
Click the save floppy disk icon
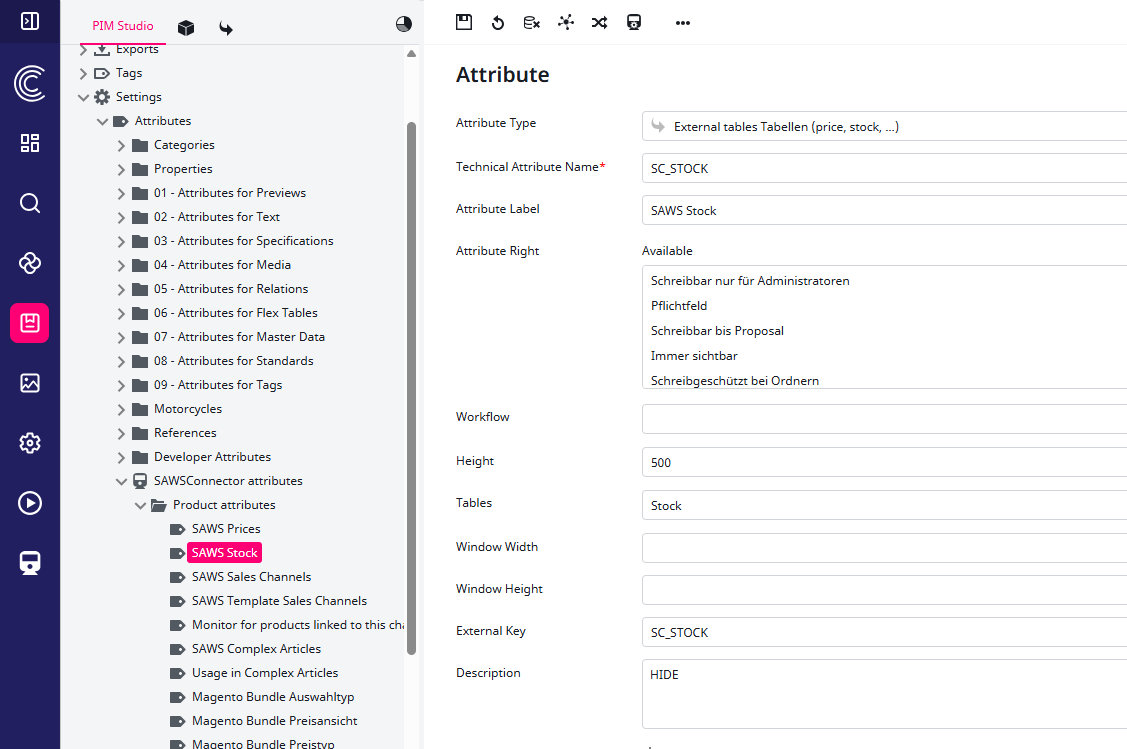[464, 22]
